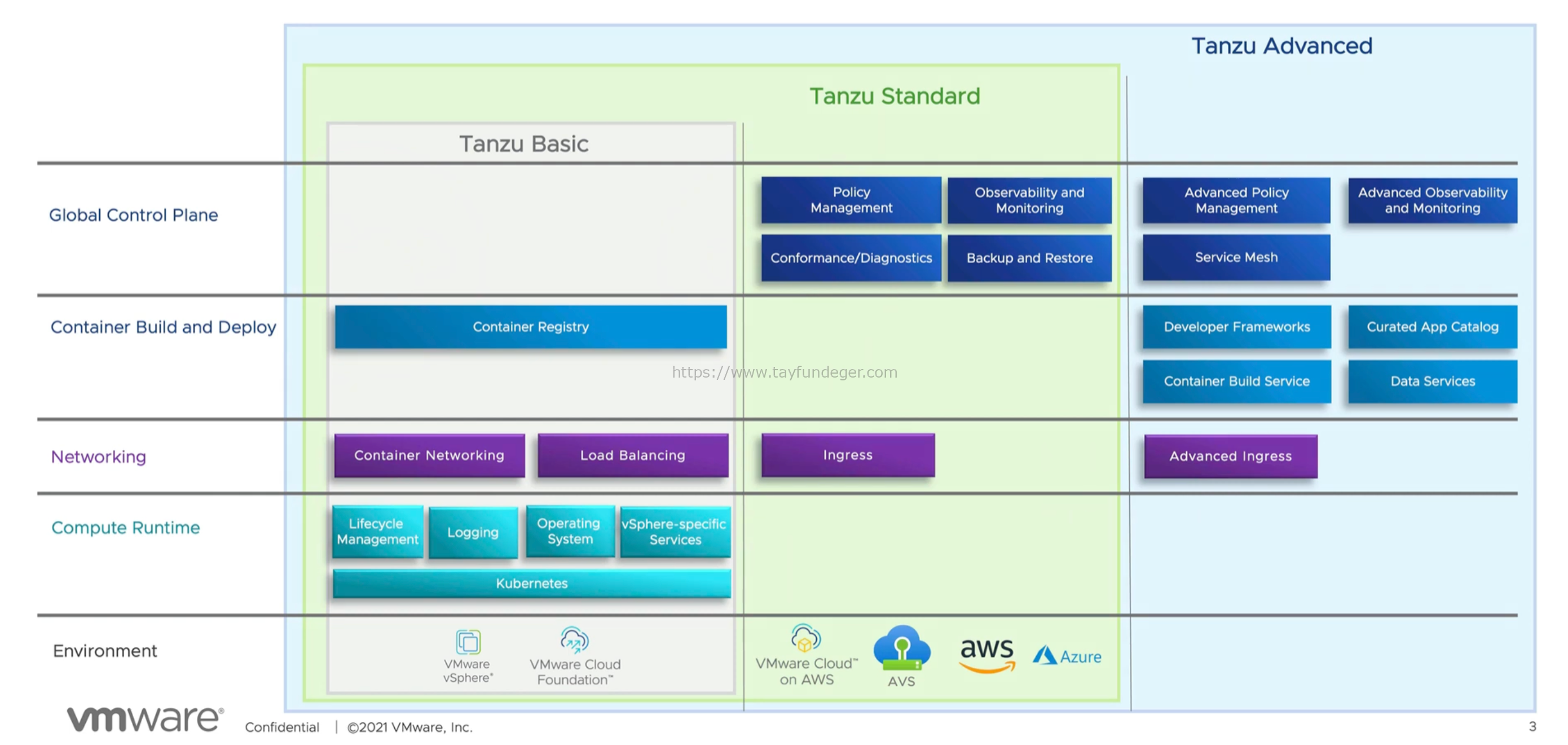Select the Load Balancing box

pyautogui.click(x=632, y=455)
